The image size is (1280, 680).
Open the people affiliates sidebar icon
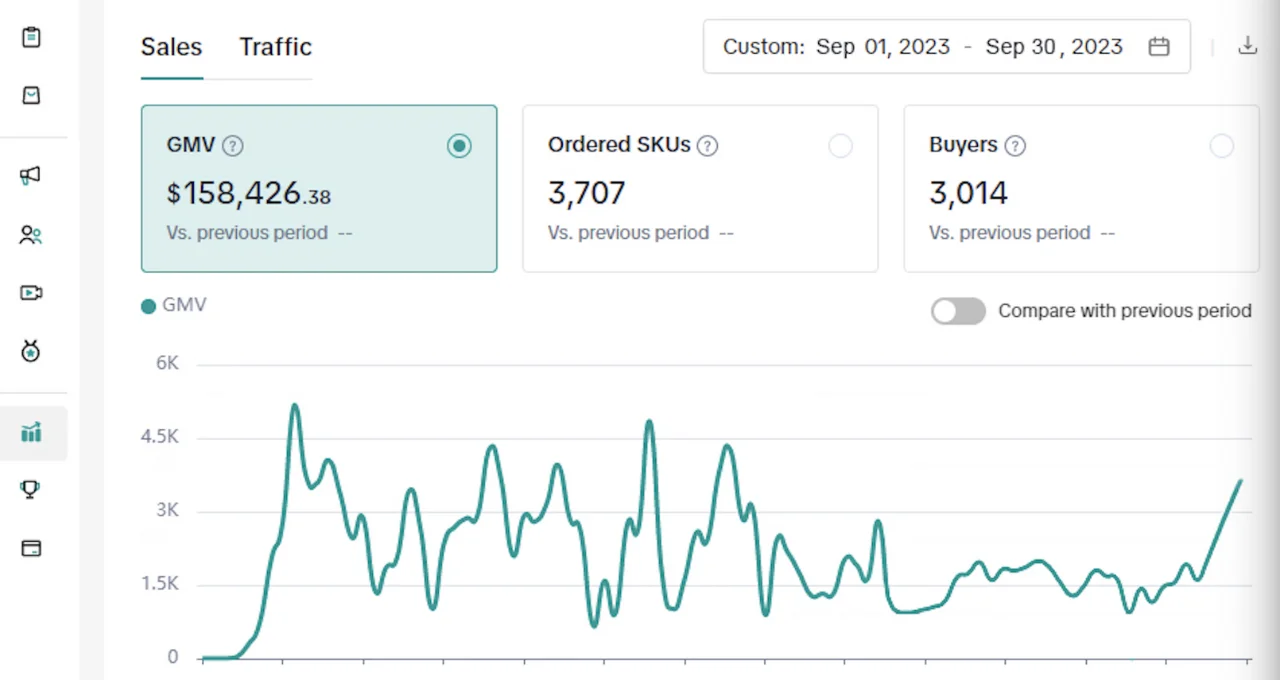[x=31, y=235]
